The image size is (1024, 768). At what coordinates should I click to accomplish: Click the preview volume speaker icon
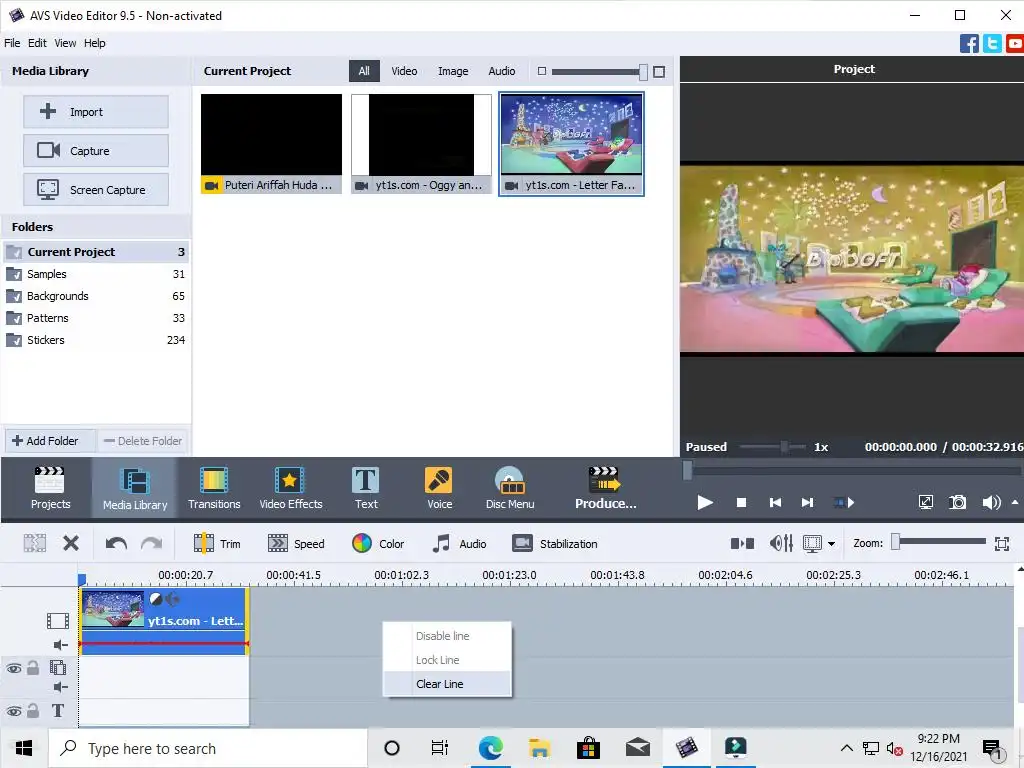coord(991,502)
